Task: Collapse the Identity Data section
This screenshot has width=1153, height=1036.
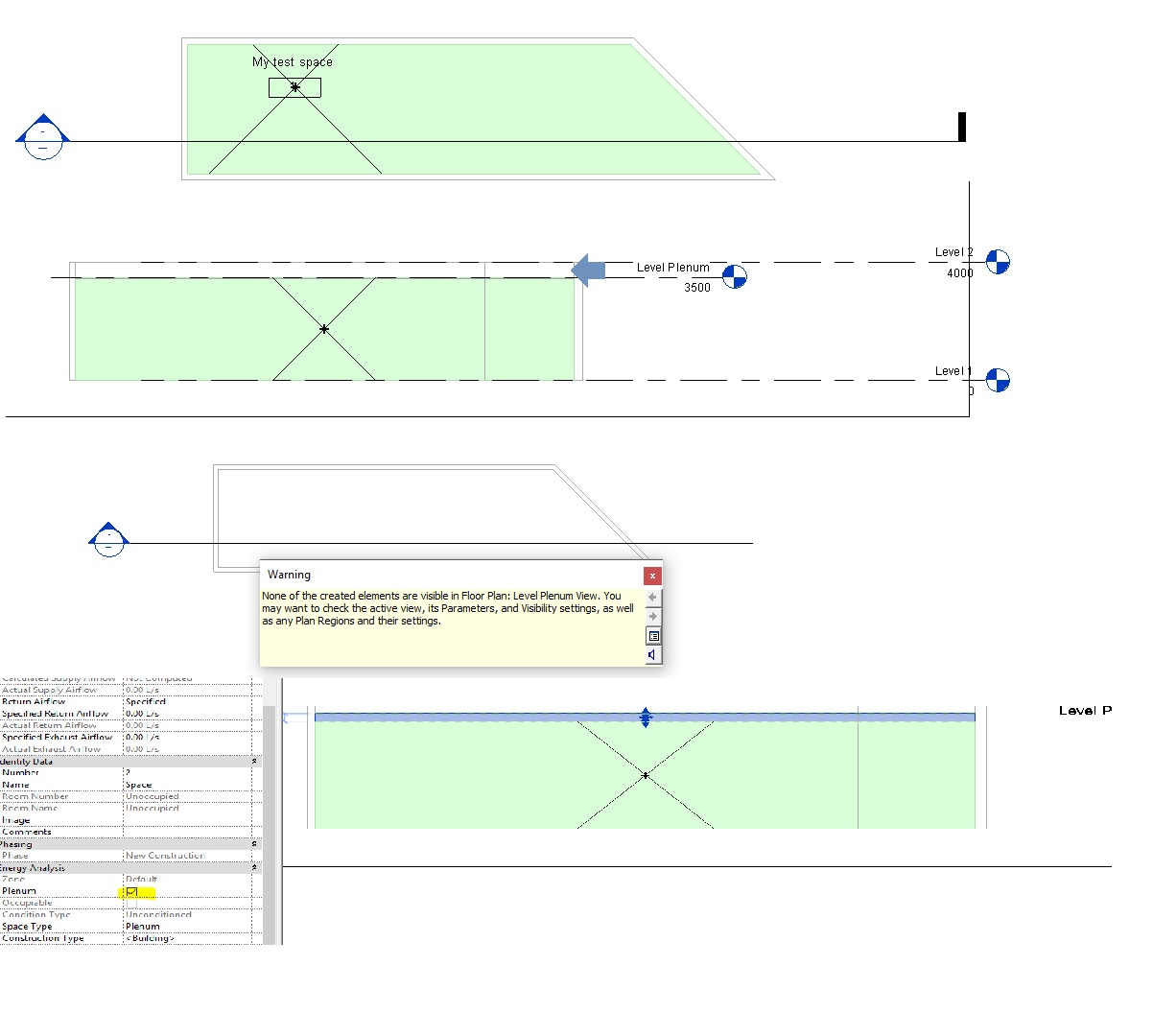Action: 253,761
